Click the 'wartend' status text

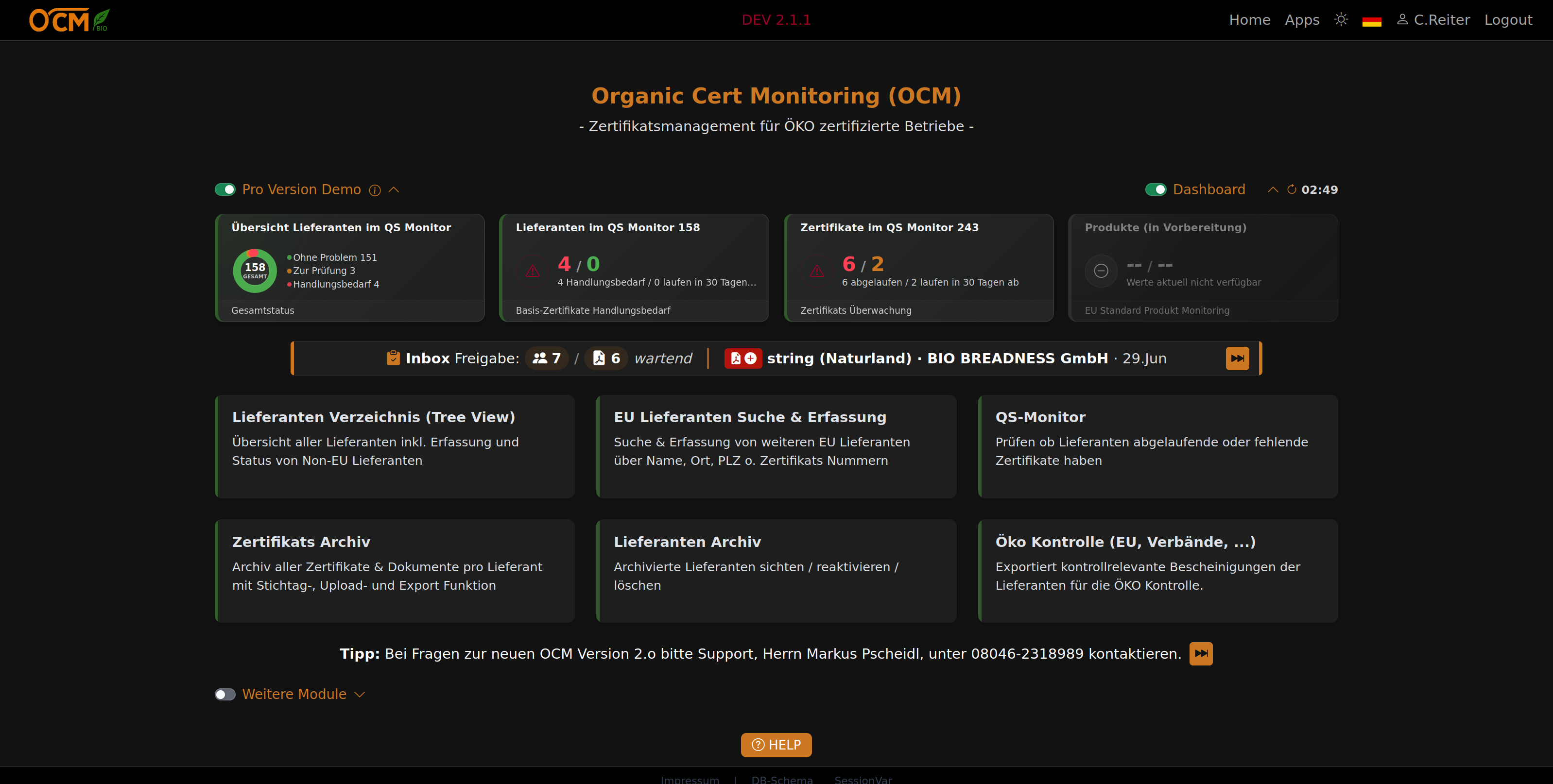[x=663, y=358]
